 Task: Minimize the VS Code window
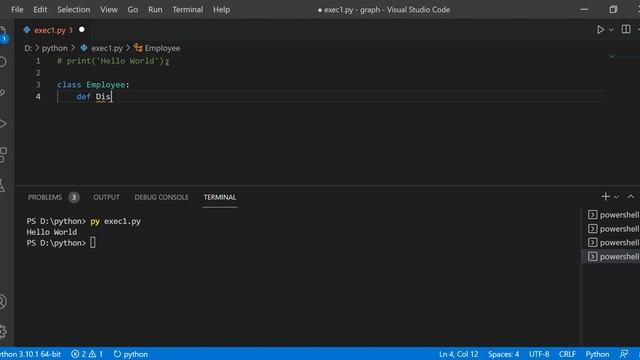584,9
